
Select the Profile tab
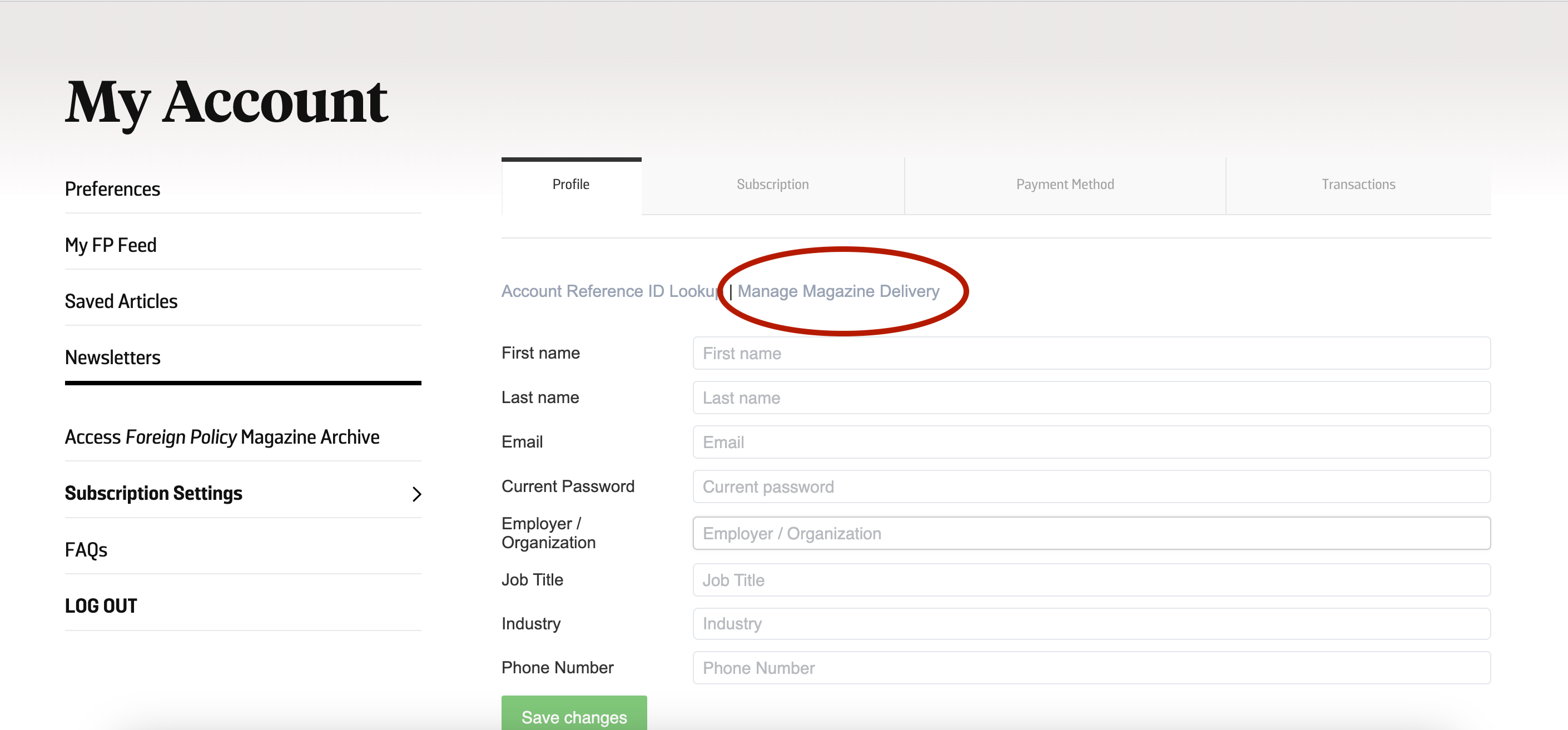point(570,184)
